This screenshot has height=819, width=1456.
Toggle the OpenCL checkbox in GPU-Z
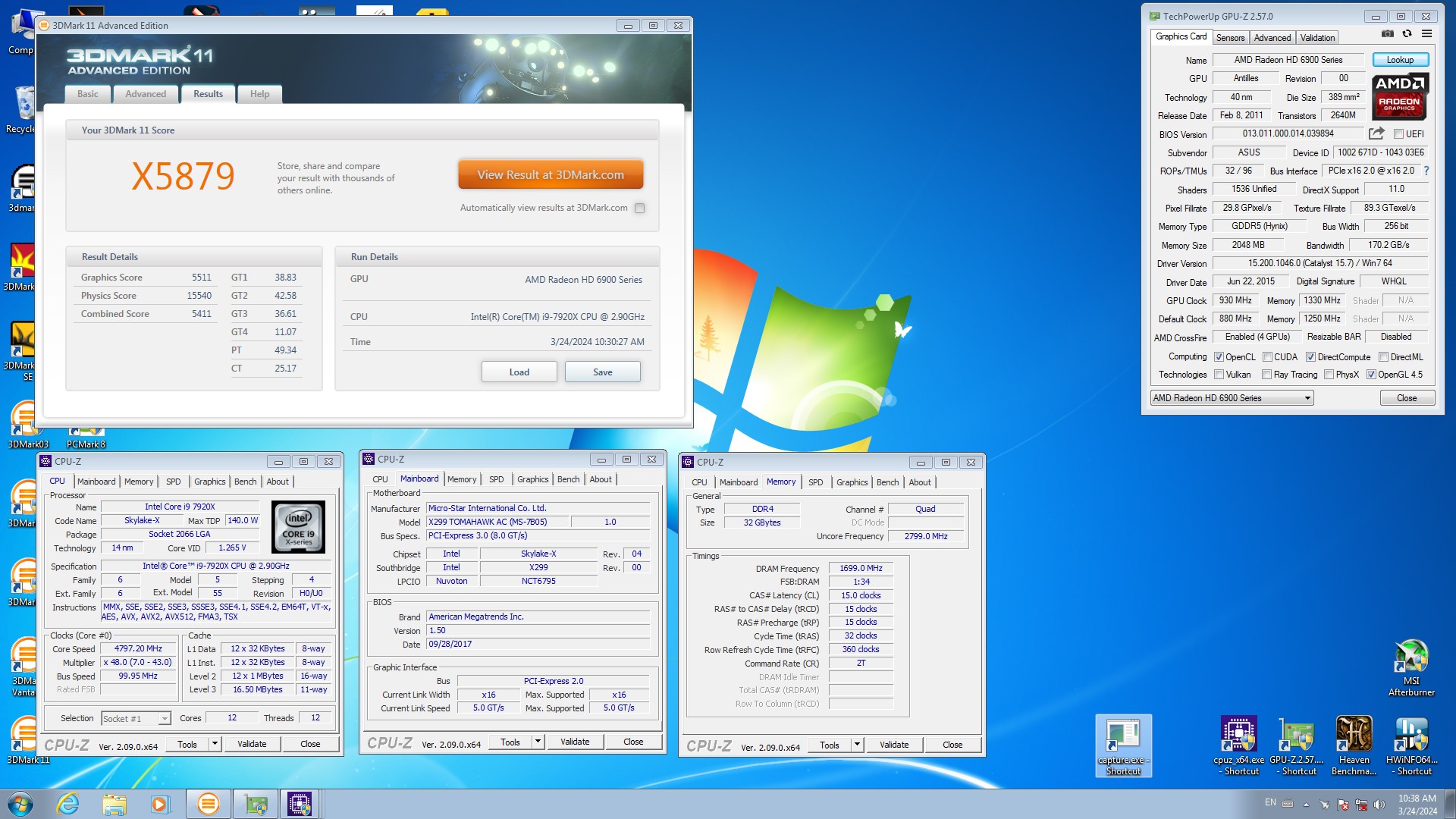[1219, 357]
